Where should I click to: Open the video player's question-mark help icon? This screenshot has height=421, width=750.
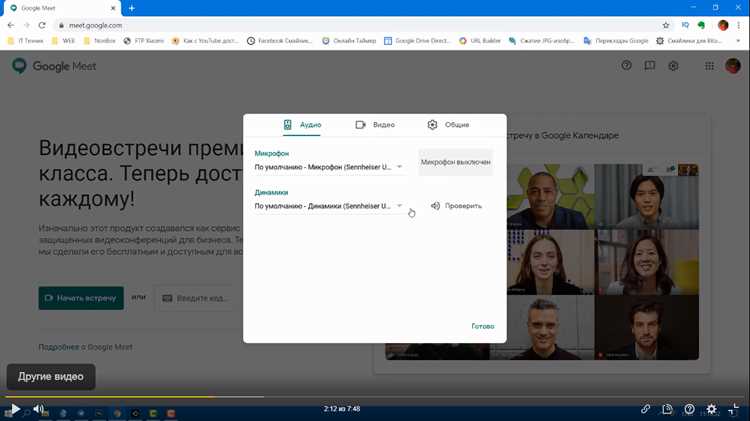[x=689, y=409]
